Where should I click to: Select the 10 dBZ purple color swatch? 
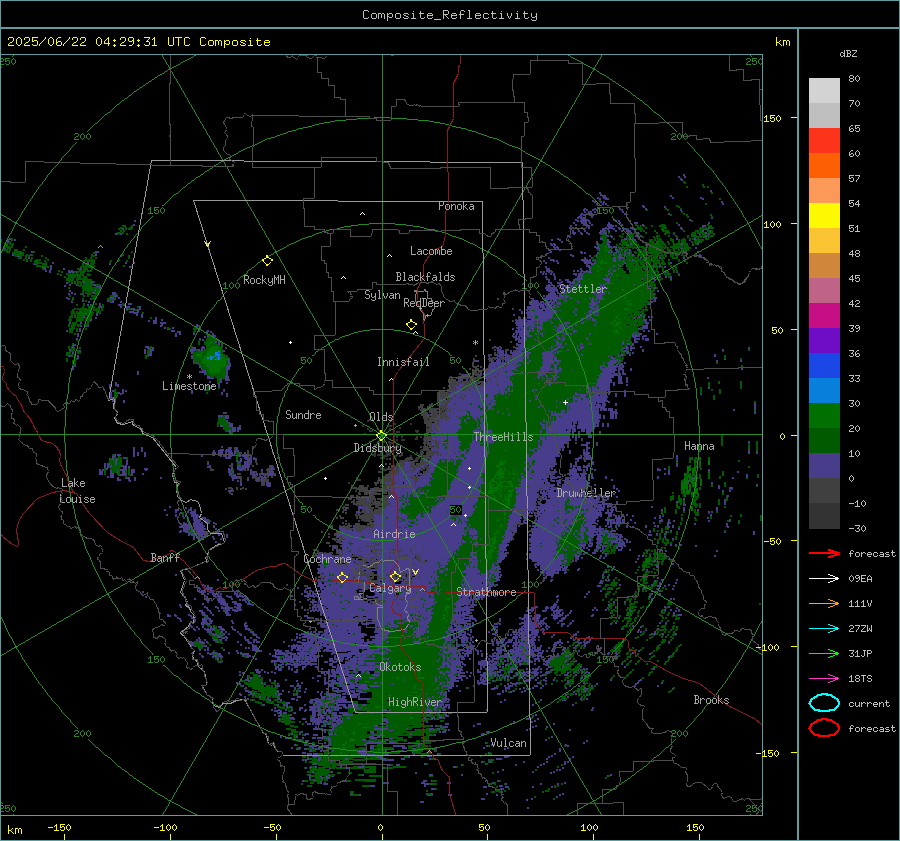(x=824, y=466)
